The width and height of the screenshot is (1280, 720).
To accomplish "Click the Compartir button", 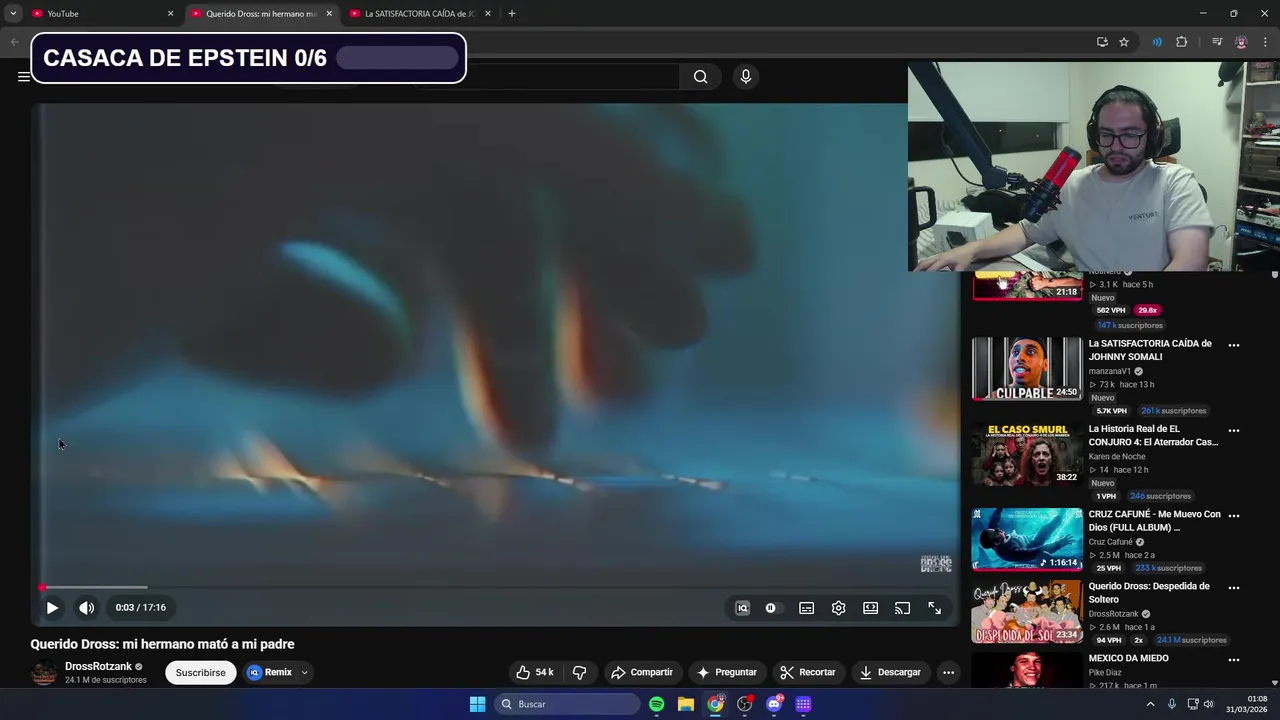I will click(x=642, y=672).
